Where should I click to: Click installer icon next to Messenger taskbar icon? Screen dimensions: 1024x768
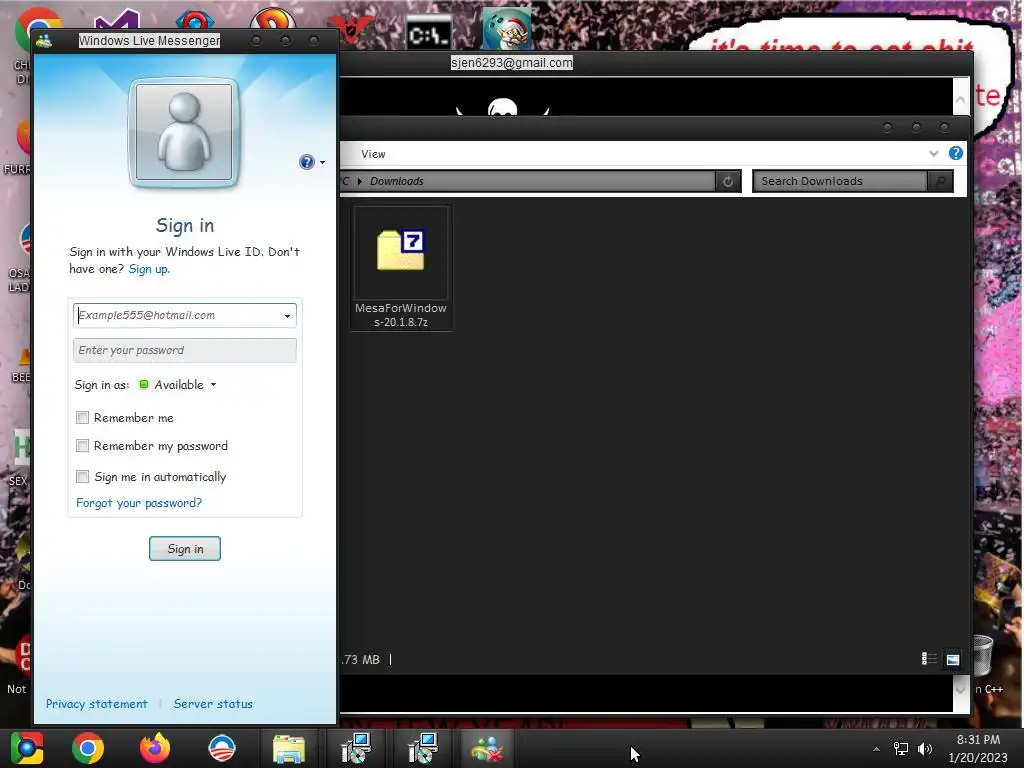click(423, 748)
